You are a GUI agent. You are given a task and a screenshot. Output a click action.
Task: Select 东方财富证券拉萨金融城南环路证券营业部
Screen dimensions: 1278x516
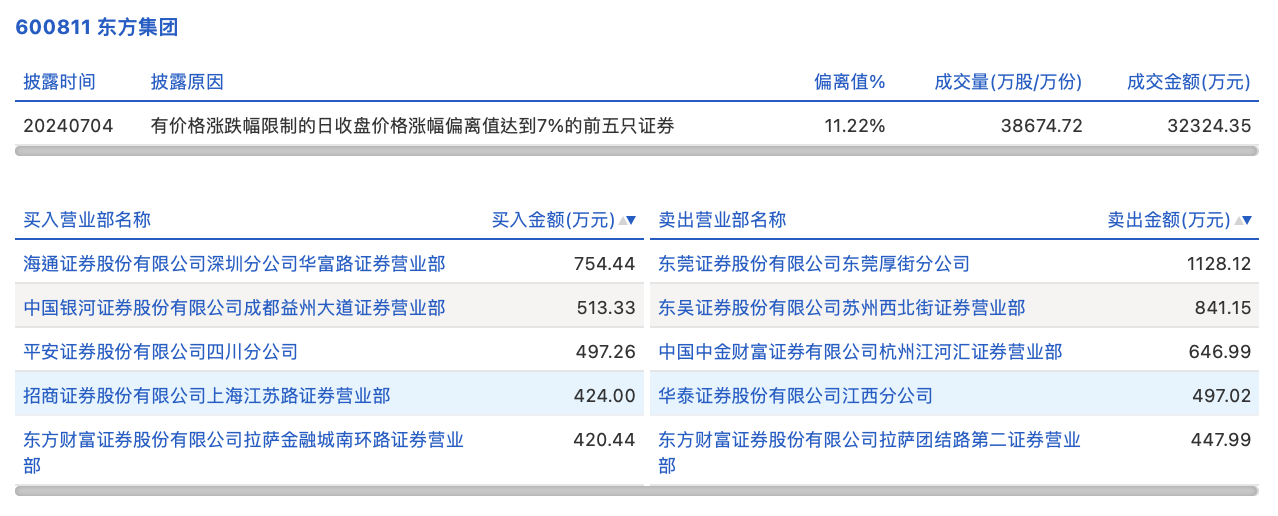tap(244, 440)
